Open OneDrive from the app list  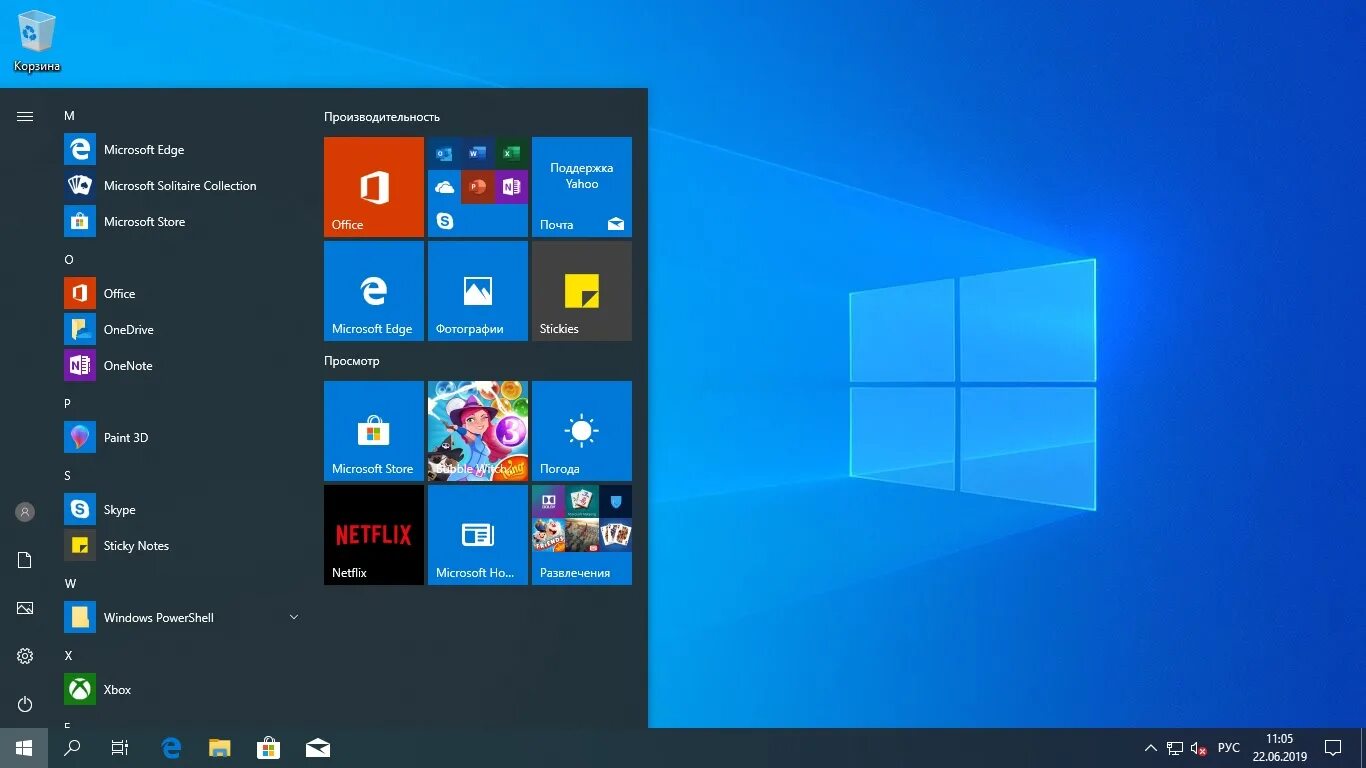(x=127, y=329)
